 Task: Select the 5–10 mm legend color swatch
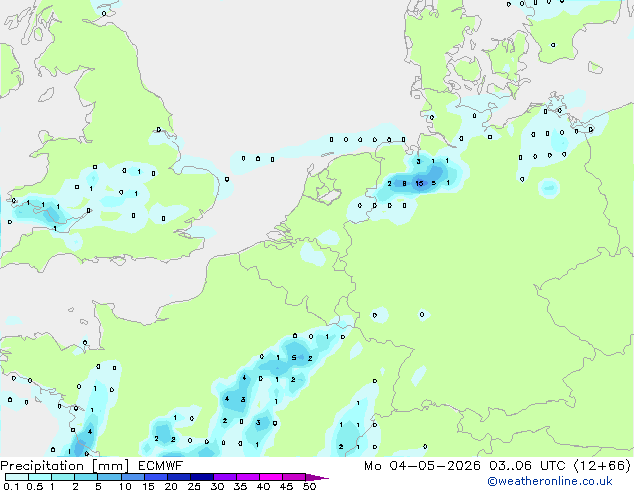point(109,477)
